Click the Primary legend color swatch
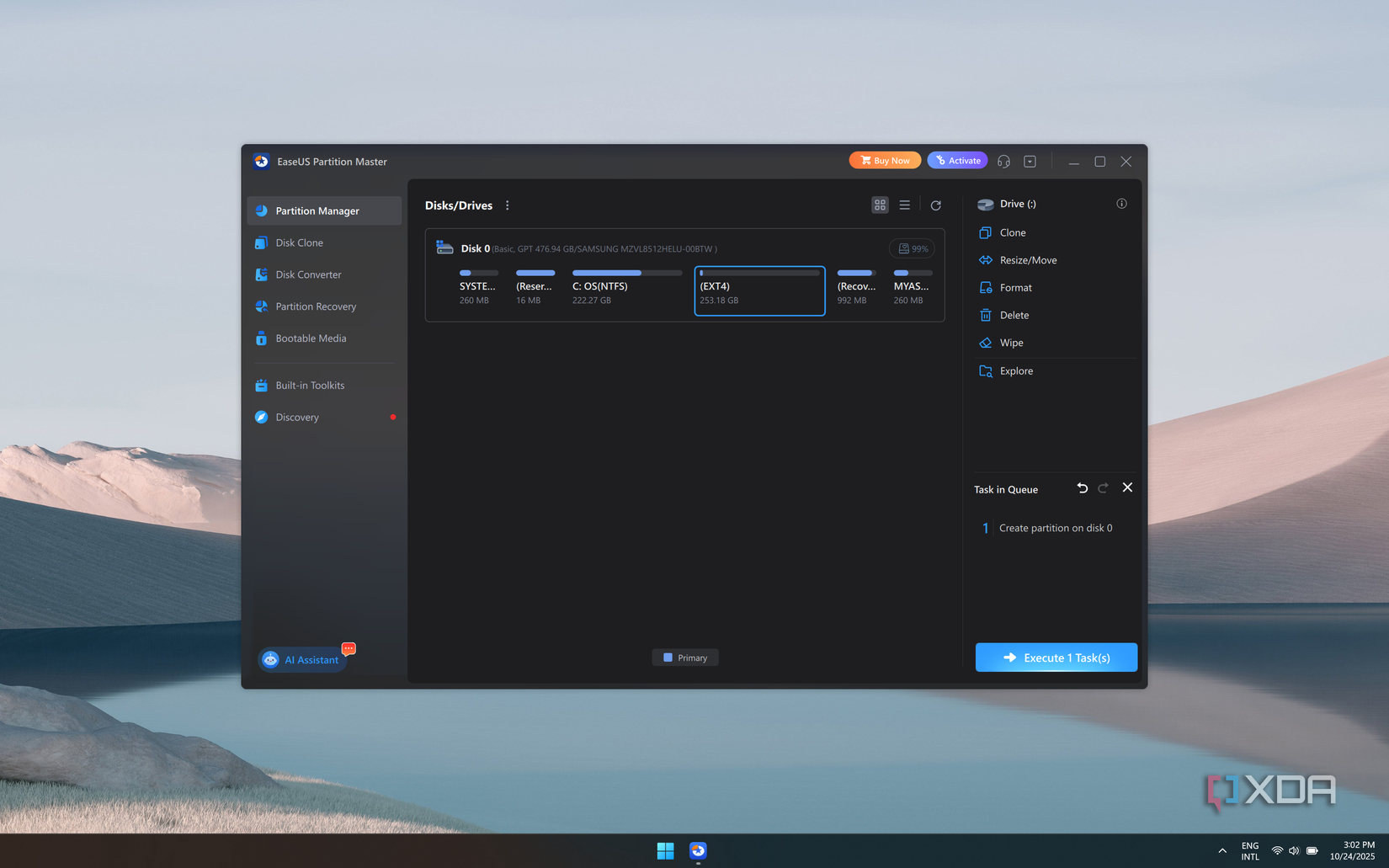This screenshot has height=868, width=1389. (668, 658)
